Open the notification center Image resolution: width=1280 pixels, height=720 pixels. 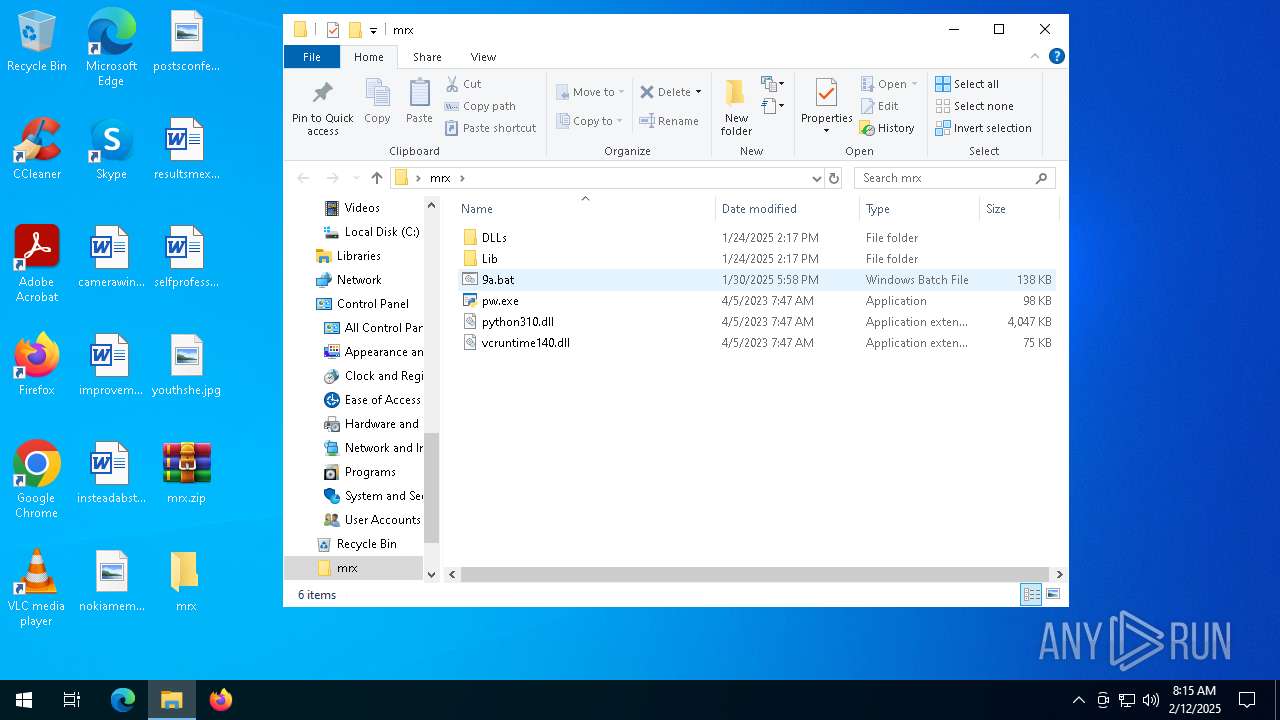1247,700
